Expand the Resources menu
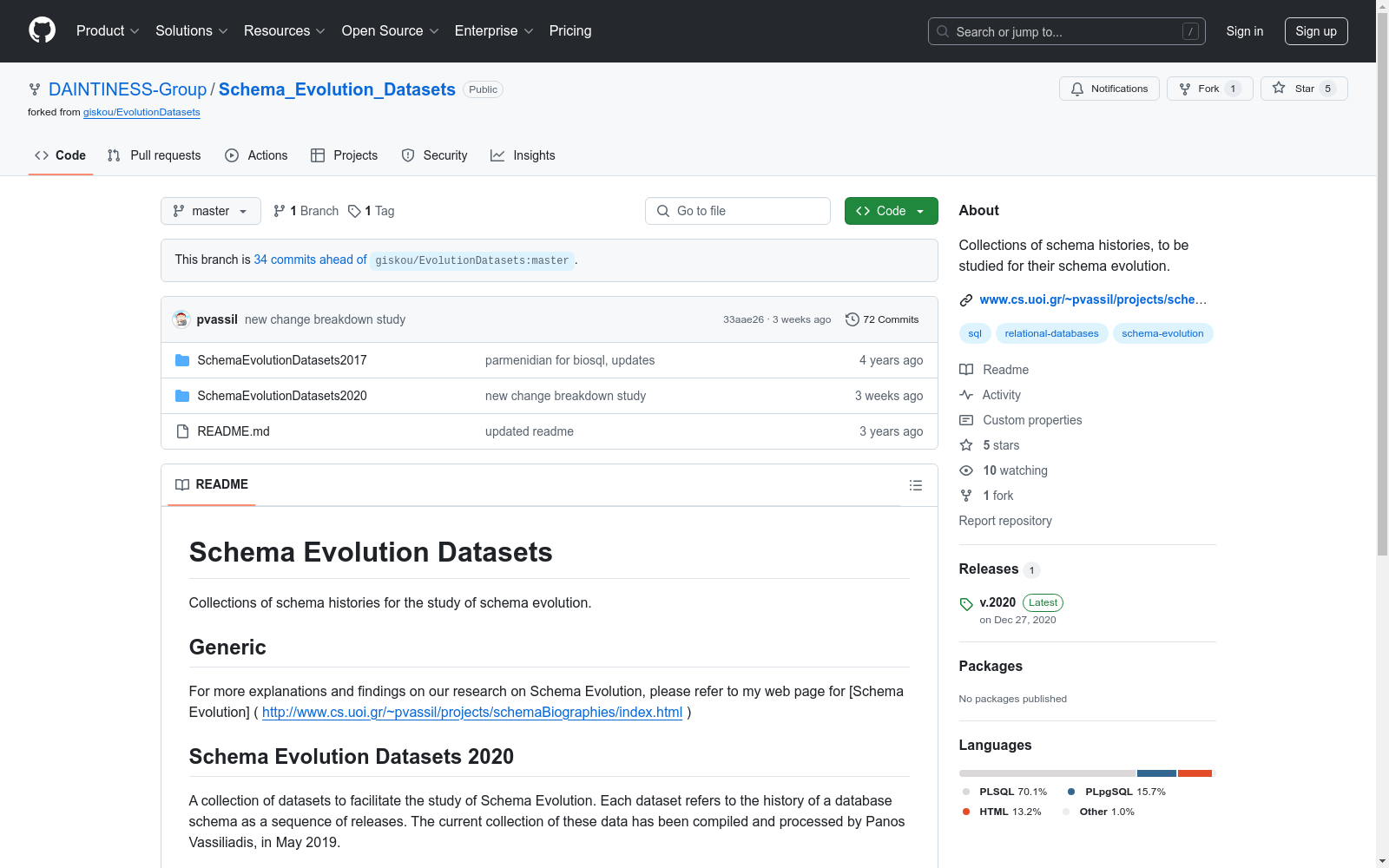Viewport: 1389px width, 868px height. pos(284,31)
